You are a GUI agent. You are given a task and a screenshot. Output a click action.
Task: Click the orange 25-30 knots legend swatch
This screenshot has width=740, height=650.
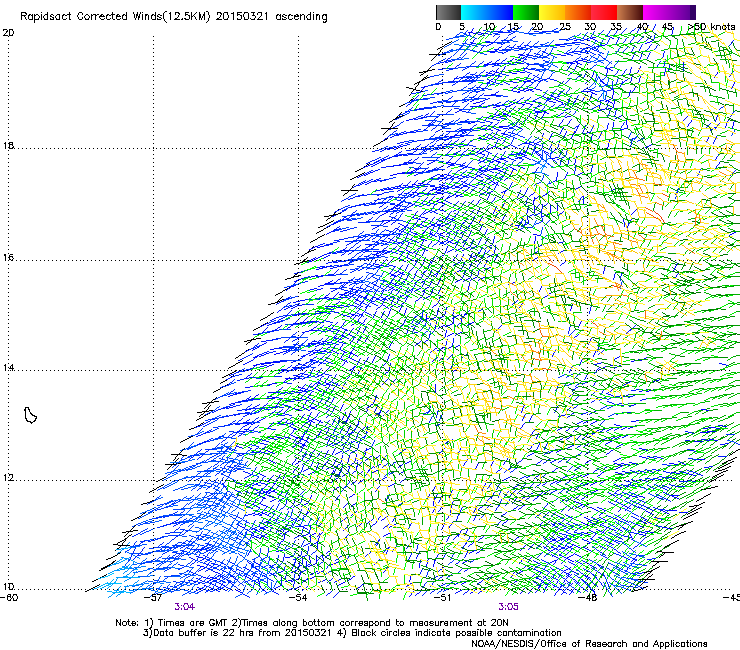click(578, 12)
